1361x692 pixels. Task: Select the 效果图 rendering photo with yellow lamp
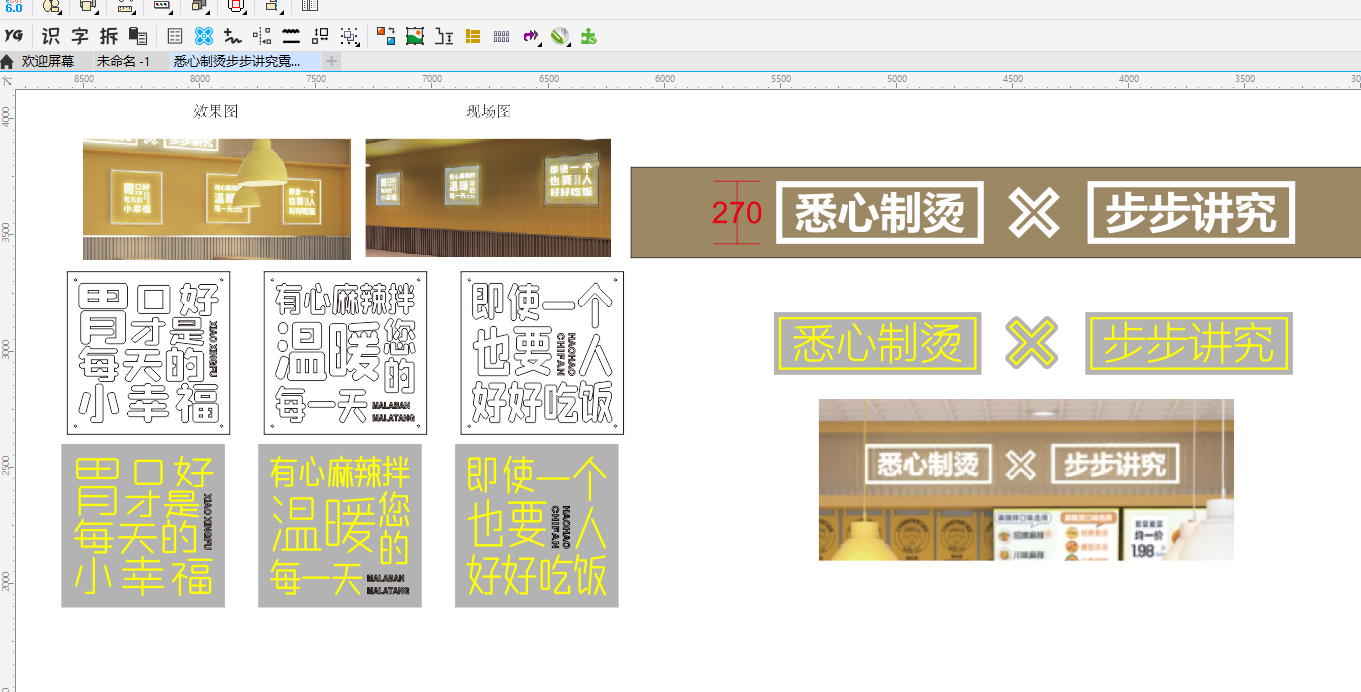pyautogui.click(x=217, y=199)
